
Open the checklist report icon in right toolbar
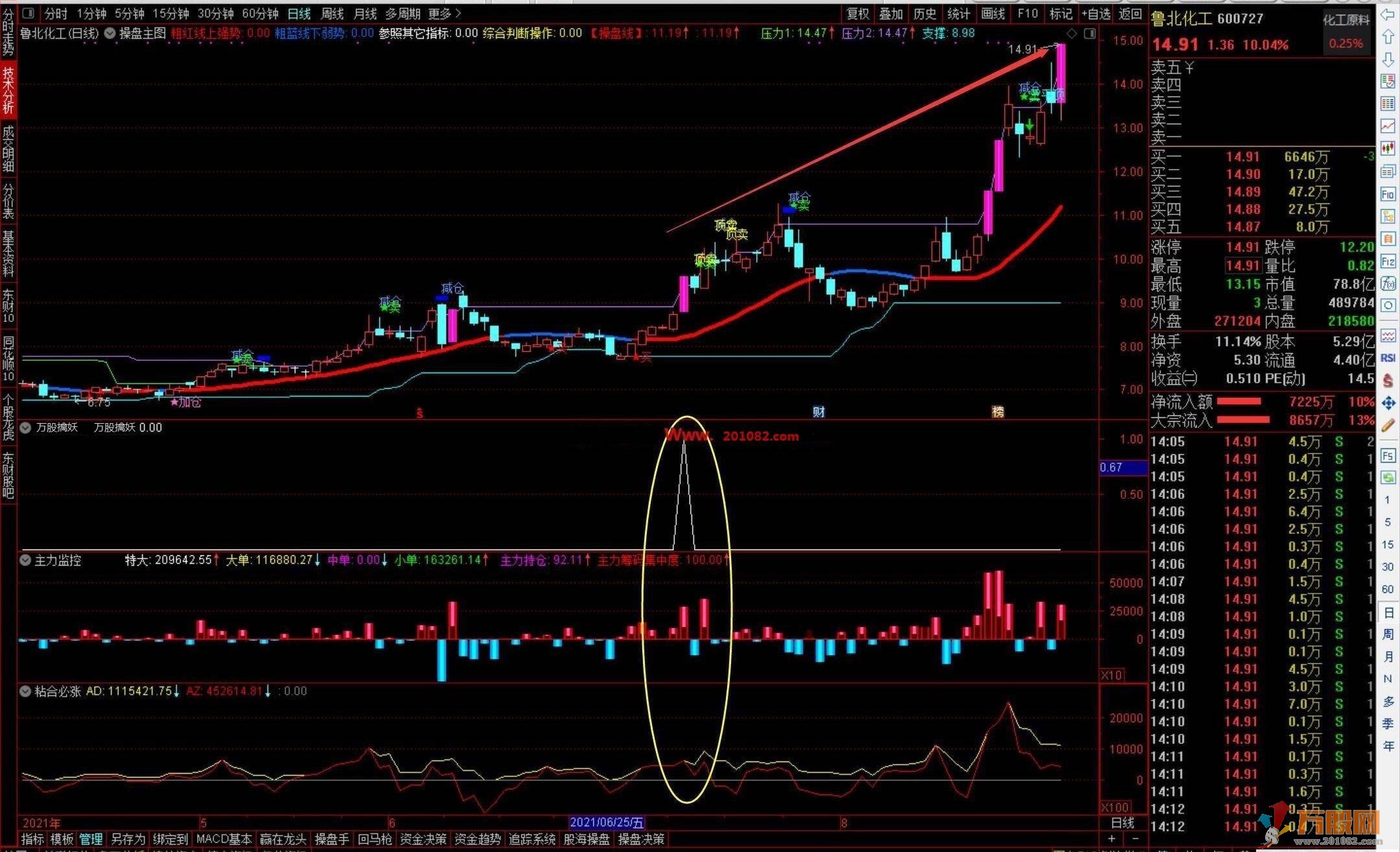[1388, 82]
